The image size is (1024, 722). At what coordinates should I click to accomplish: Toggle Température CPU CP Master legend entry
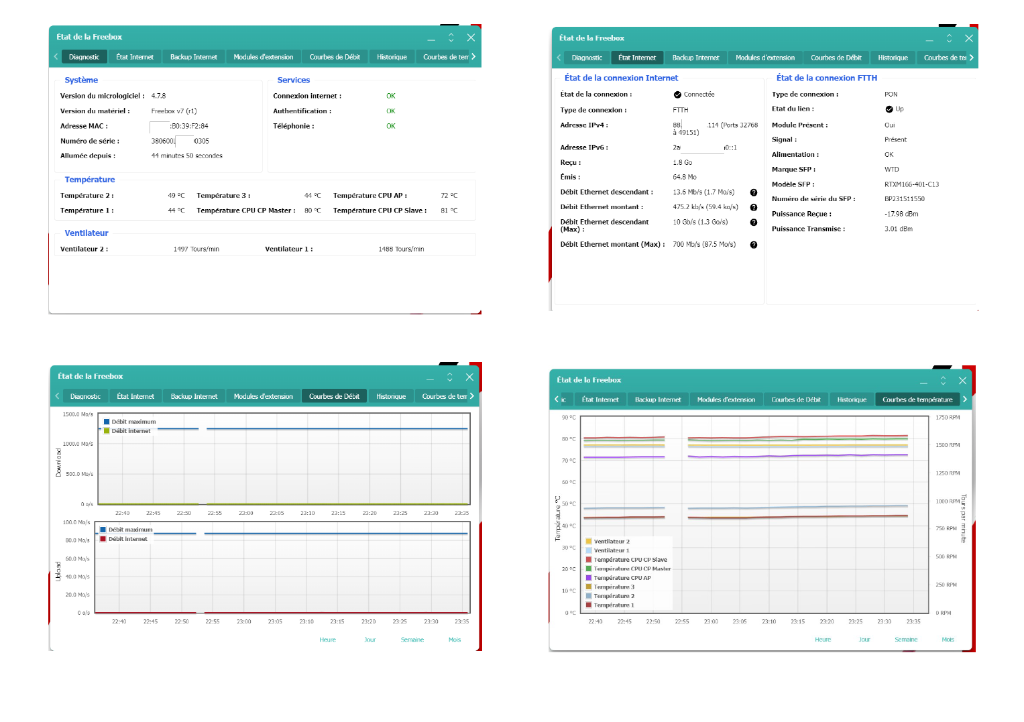coord(628,569)
